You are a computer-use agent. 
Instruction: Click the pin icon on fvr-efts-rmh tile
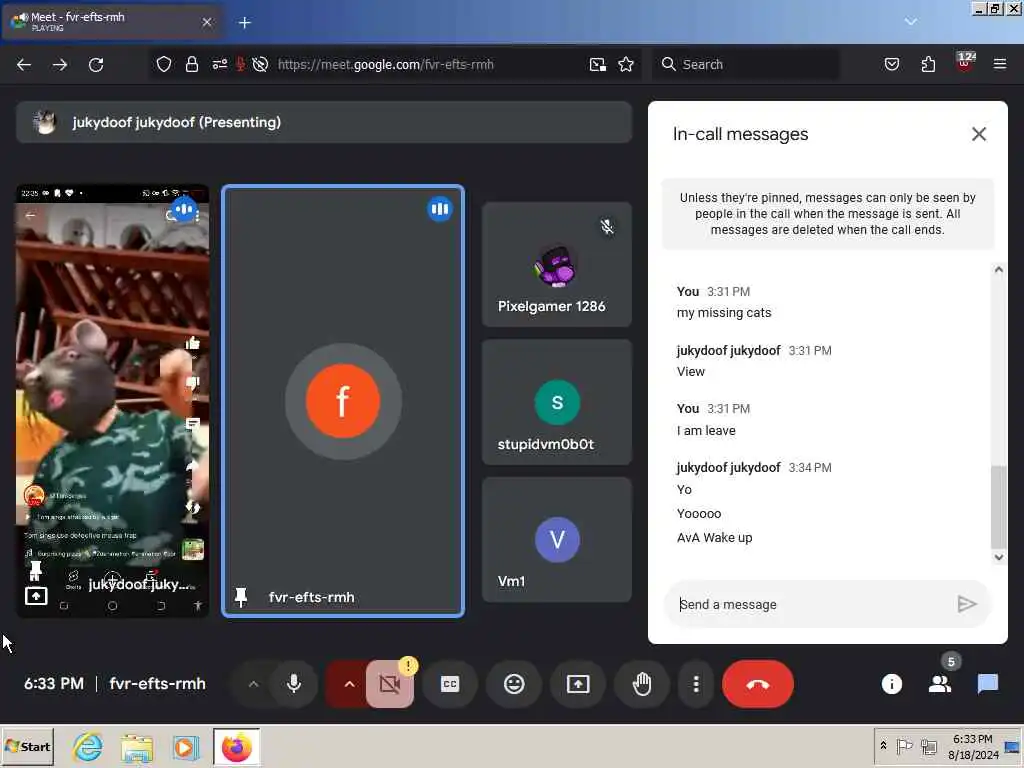[x=240, y=597]
